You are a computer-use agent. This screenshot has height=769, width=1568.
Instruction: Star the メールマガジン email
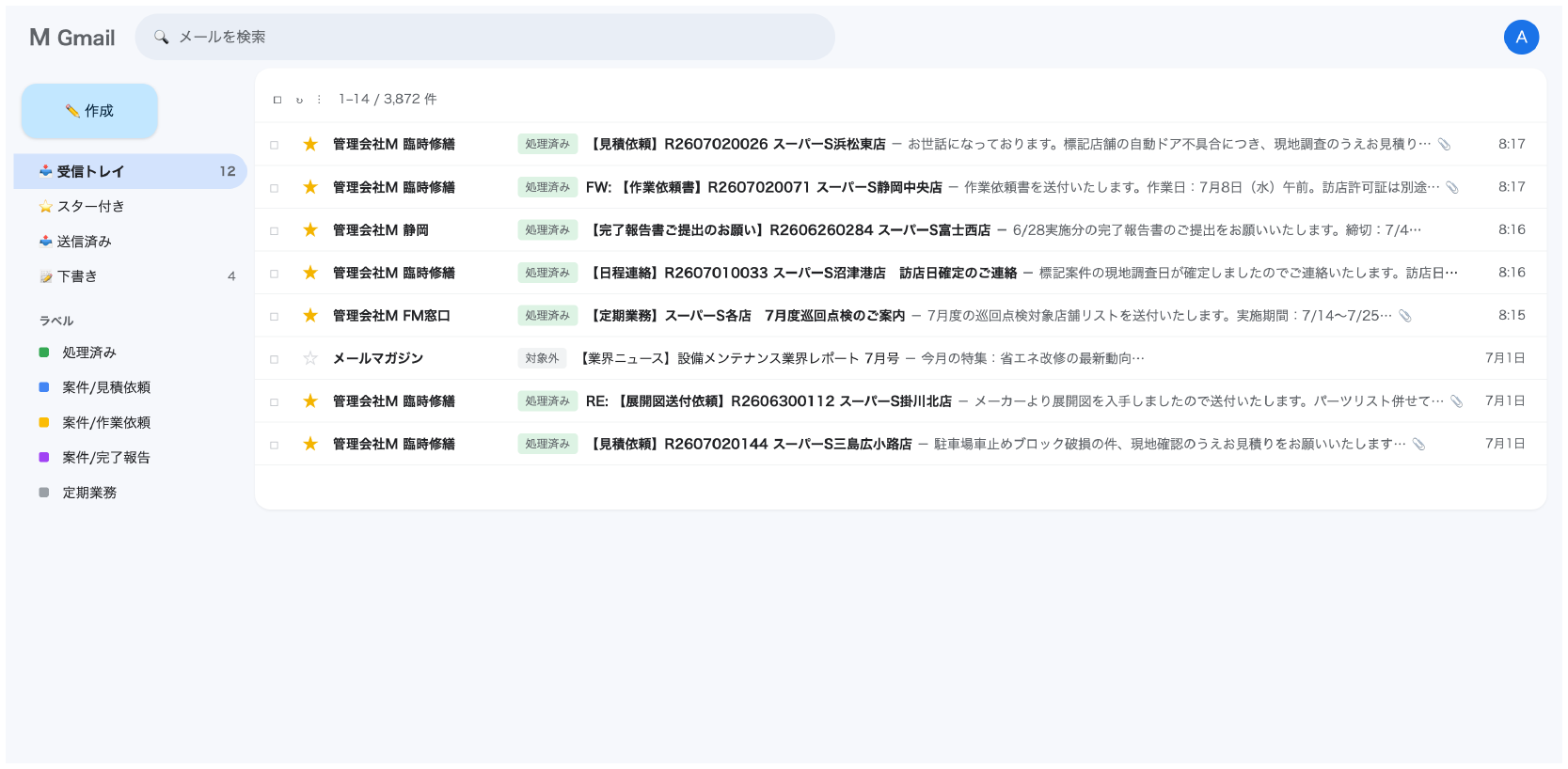310,358
